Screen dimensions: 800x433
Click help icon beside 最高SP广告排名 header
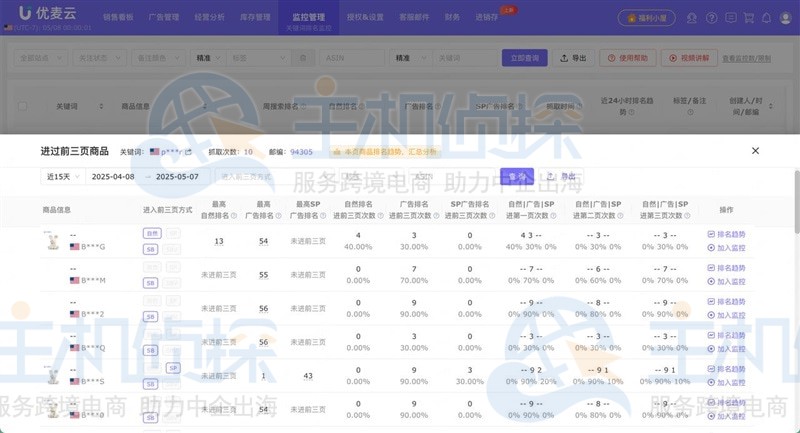323,216
